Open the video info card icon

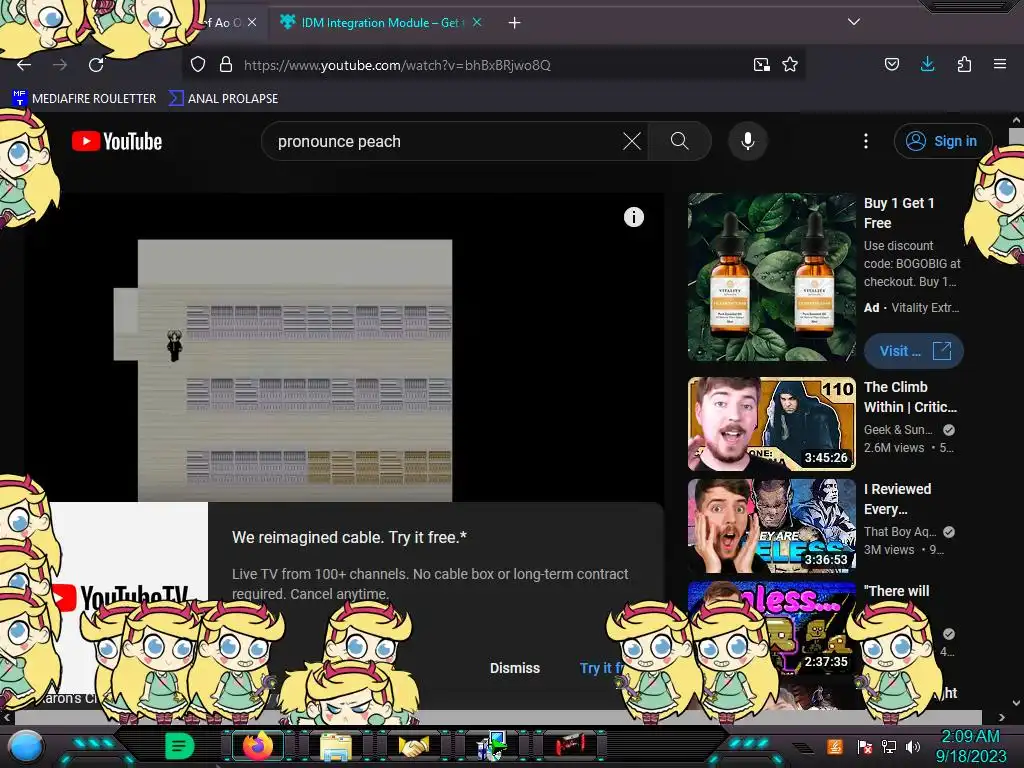(633, 217)
